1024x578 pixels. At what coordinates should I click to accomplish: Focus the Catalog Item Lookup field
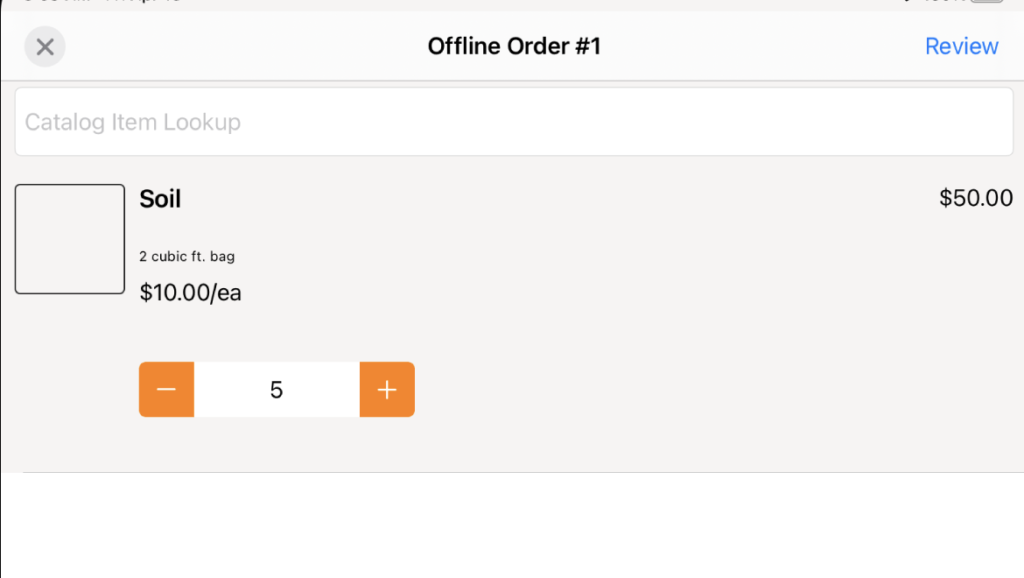pyautogui.click(x=514, y=121)
